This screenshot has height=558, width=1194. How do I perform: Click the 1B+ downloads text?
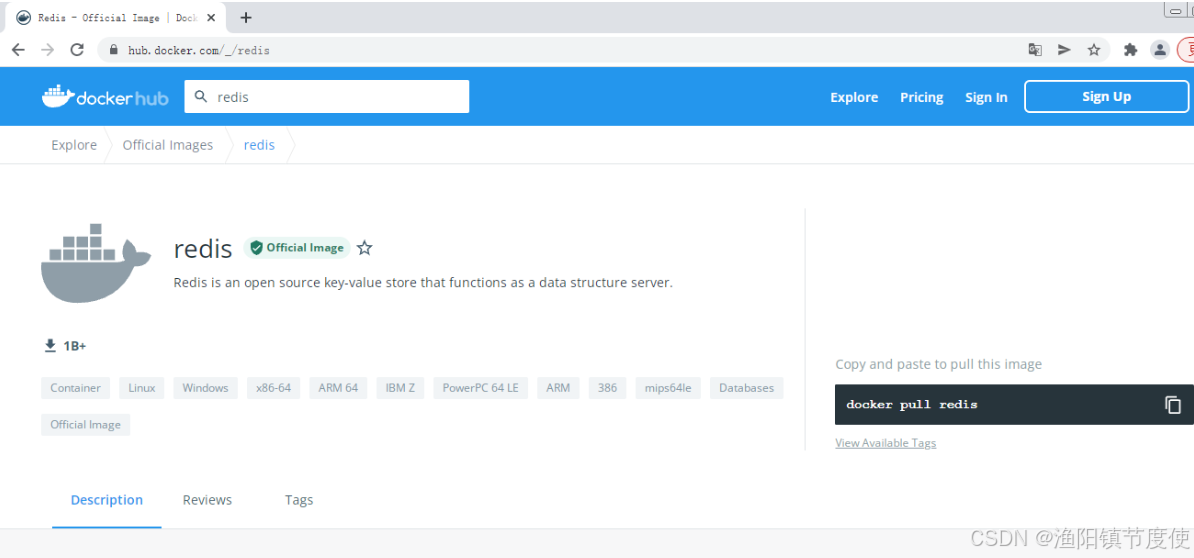point(75,346)
